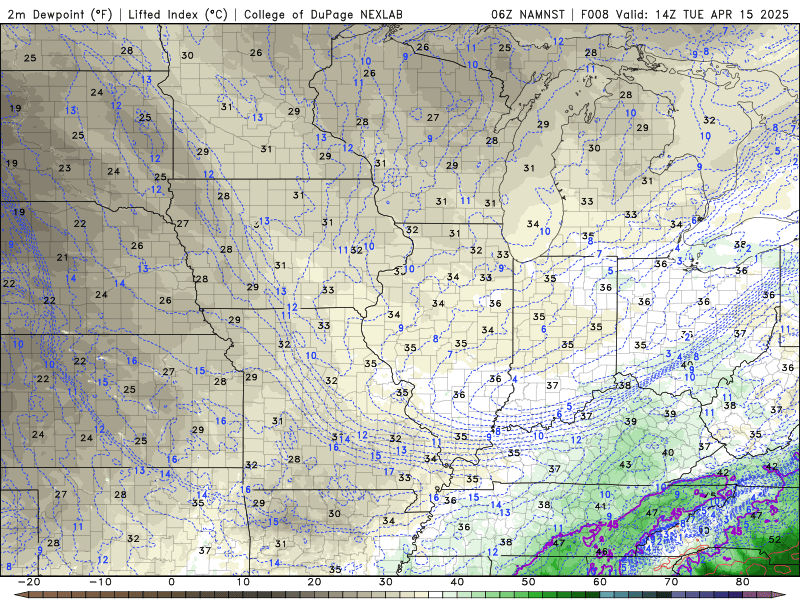Viewport: 800px width, 600px height.
Task: Click the '70' label under the color scale
Action: click(671, 582)
